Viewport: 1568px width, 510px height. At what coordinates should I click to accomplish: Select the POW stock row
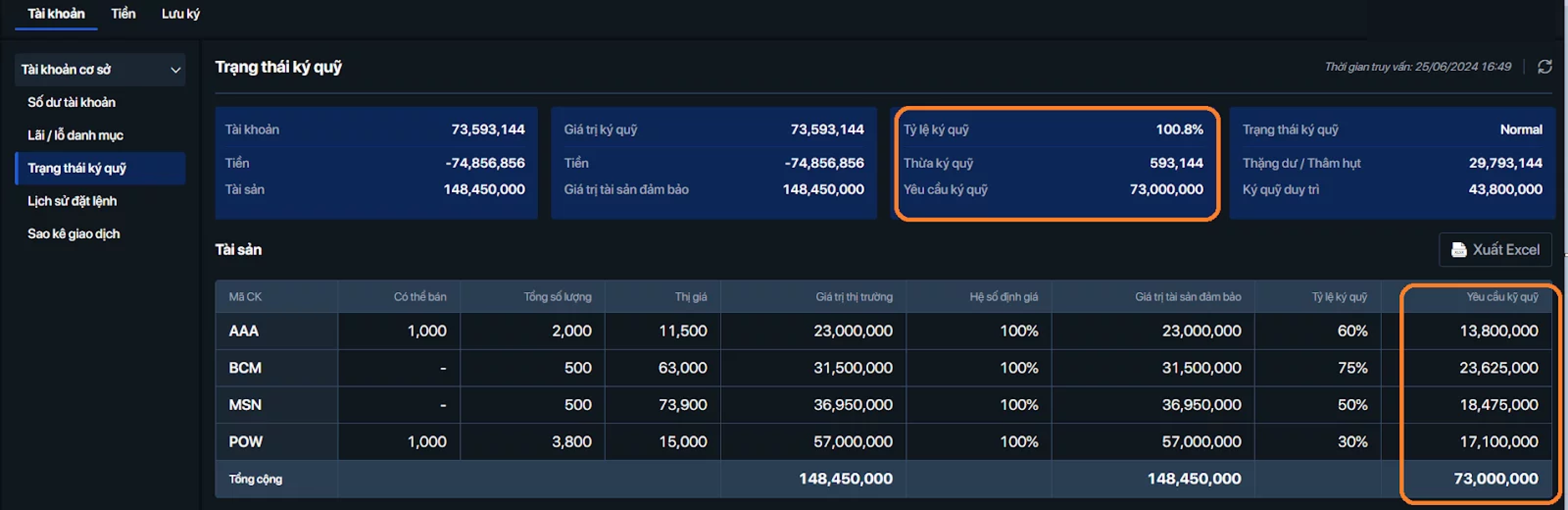883,442
